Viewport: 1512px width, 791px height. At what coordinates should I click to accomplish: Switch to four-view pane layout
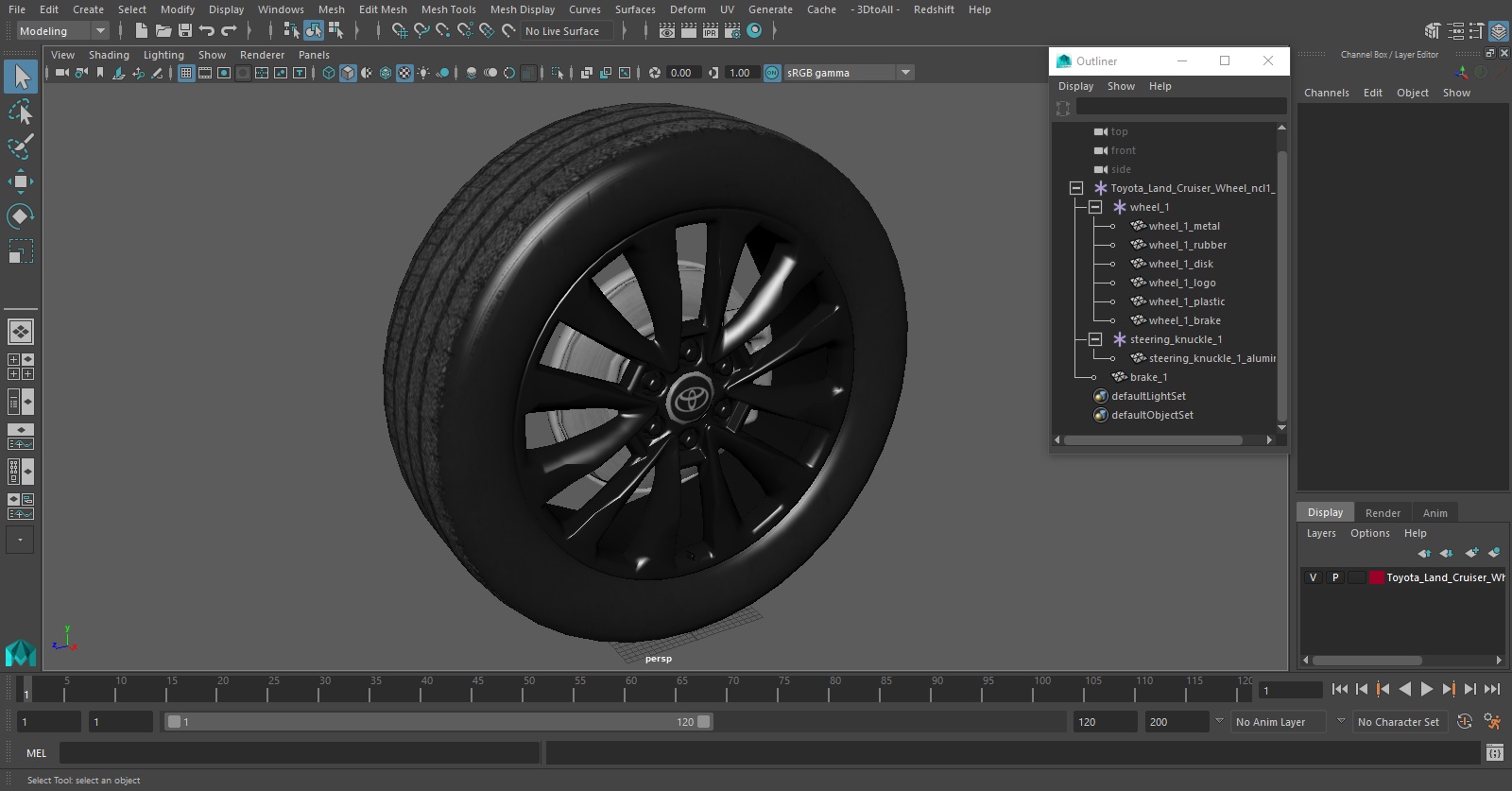21,367
